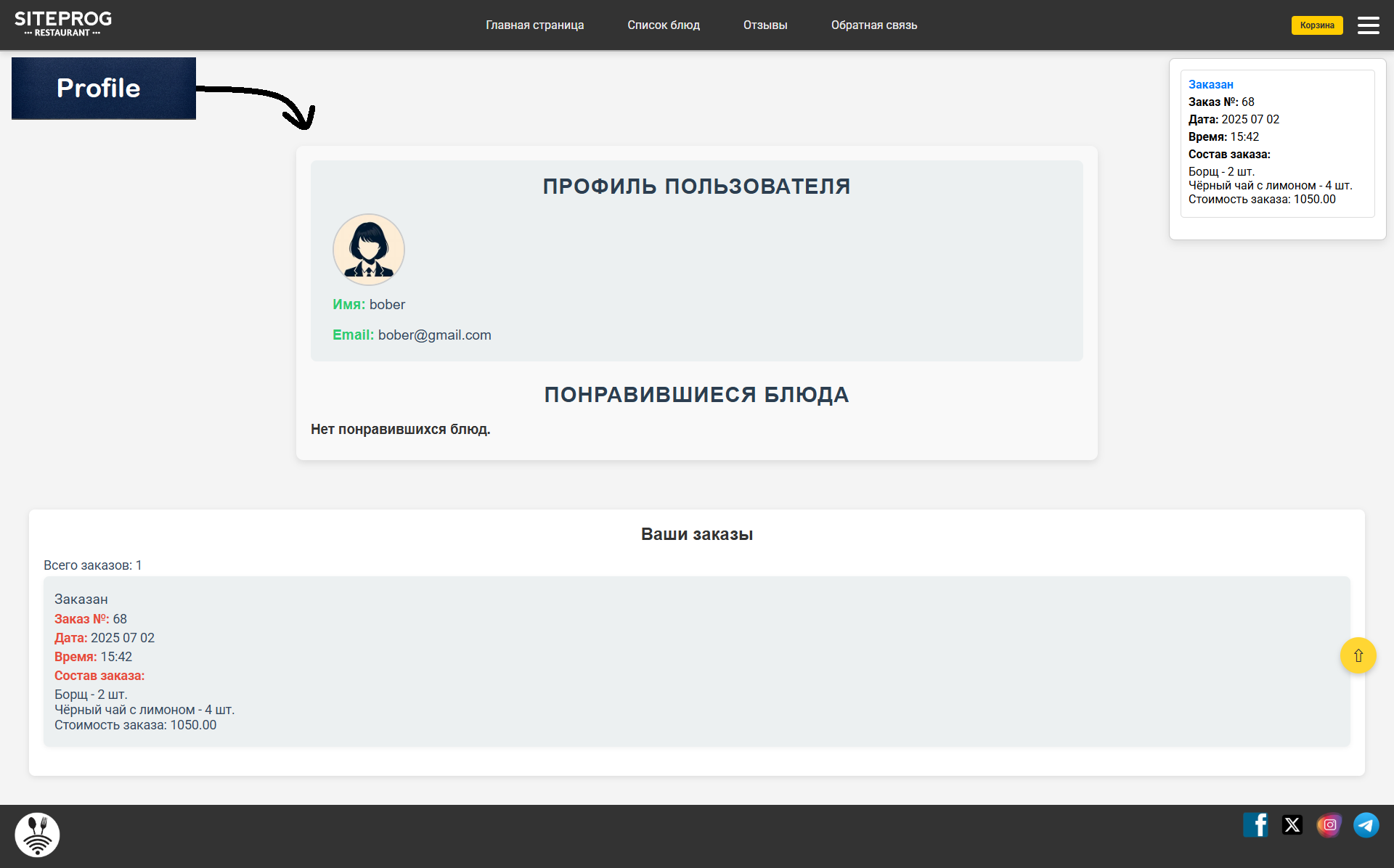
Task: Open the Список блюд menu item
Action: pos(664,25)
